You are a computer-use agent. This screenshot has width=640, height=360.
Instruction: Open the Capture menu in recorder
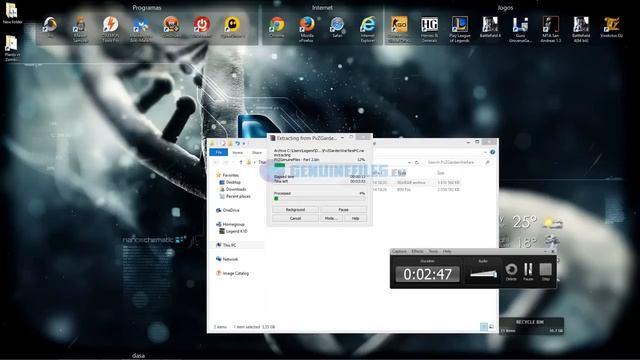point(399,251)
